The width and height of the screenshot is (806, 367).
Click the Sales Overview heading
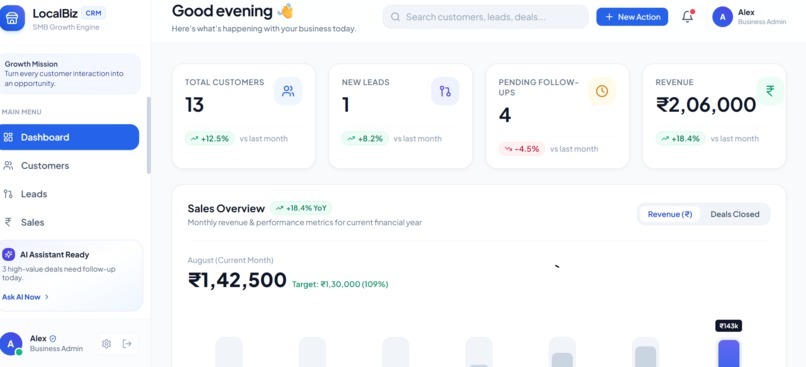[x=226, y=208]
